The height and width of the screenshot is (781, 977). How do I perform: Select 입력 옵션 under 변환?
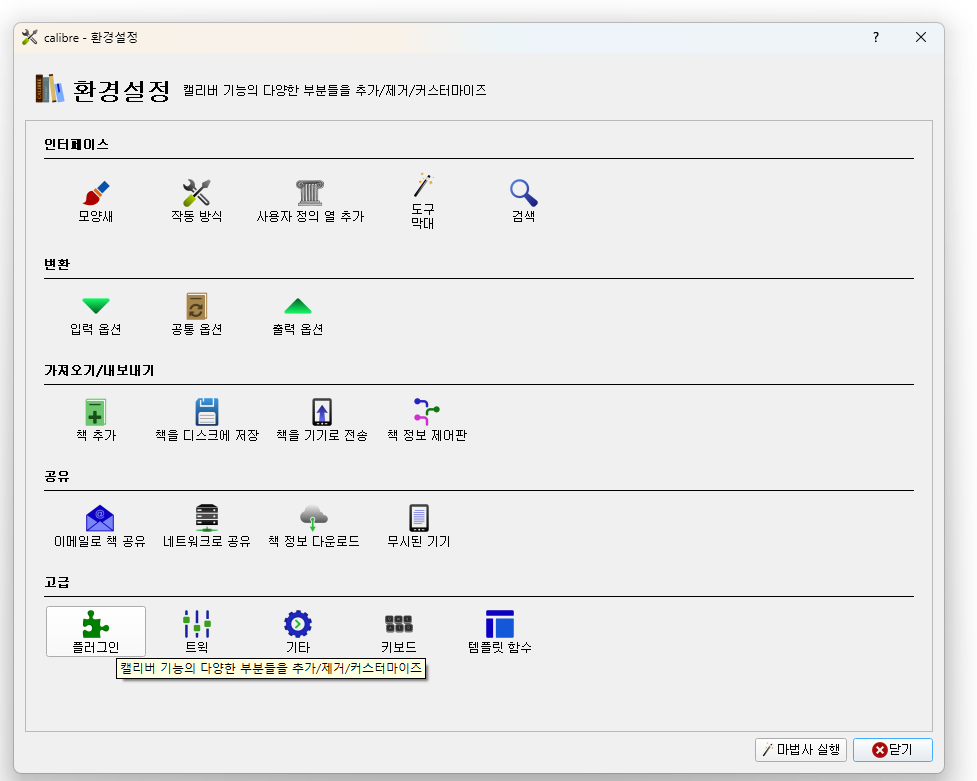pyautogui.click(x=96, y=313)
